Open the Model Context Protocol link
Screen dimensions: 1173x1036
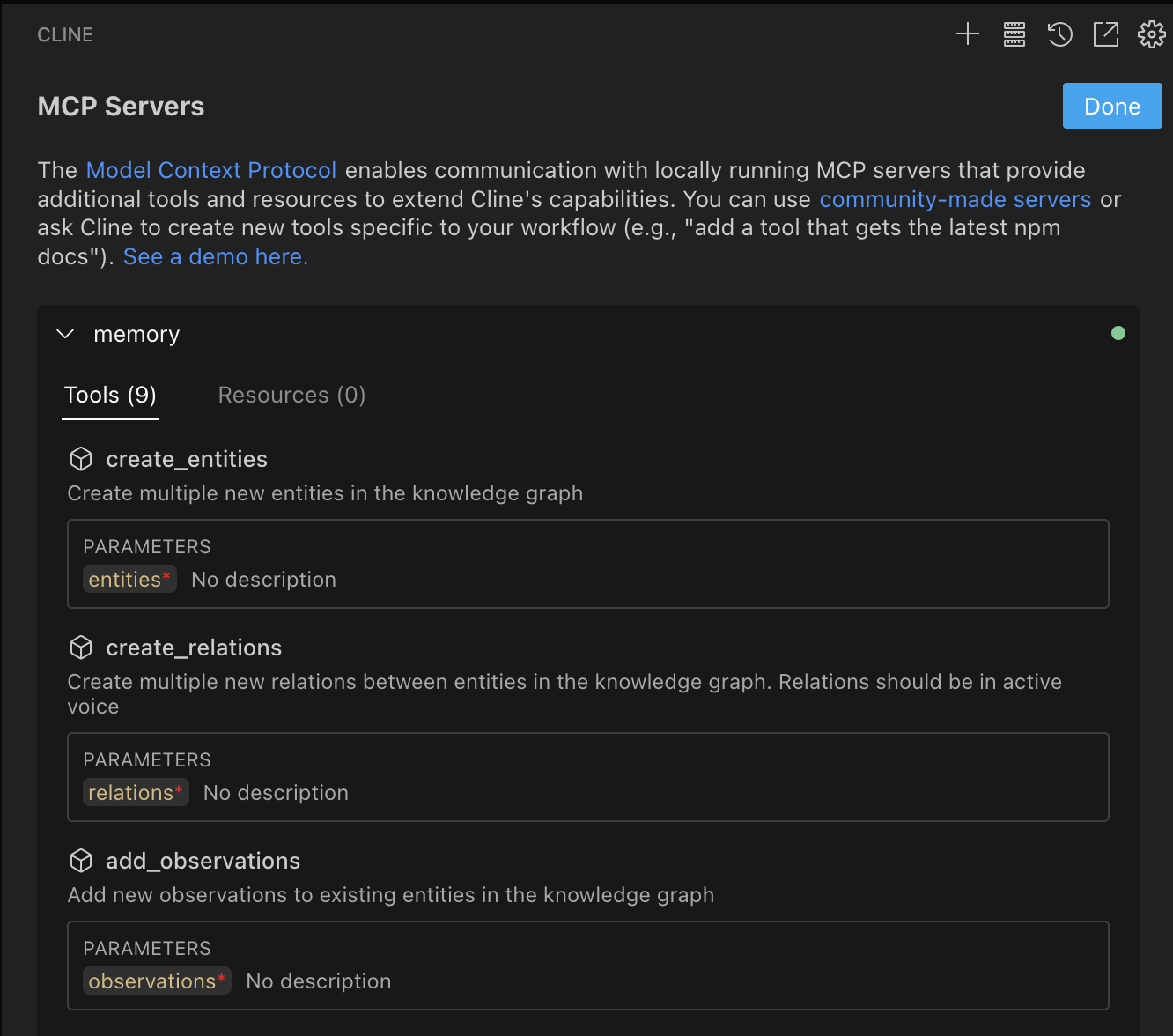point(210,170)
